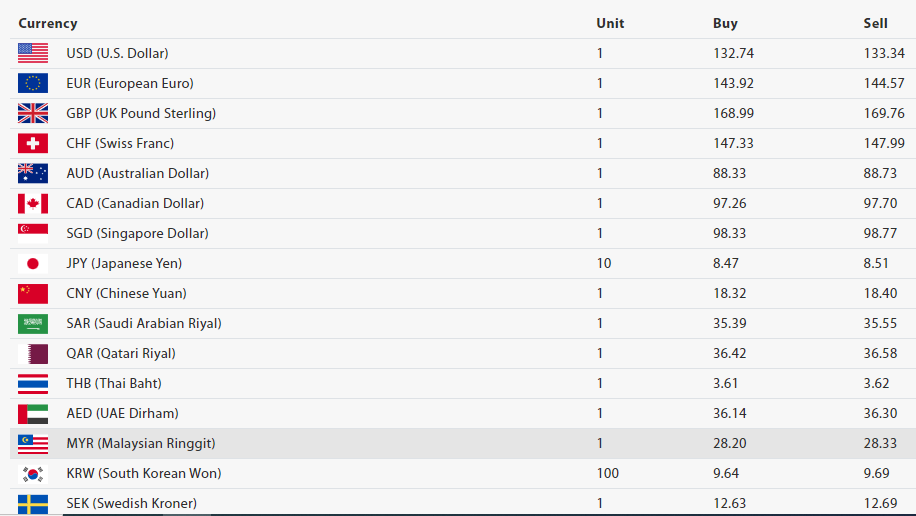916x516 pixels.
Task: Click AUD (Australian Dollar) text
Action: (136, 173)
